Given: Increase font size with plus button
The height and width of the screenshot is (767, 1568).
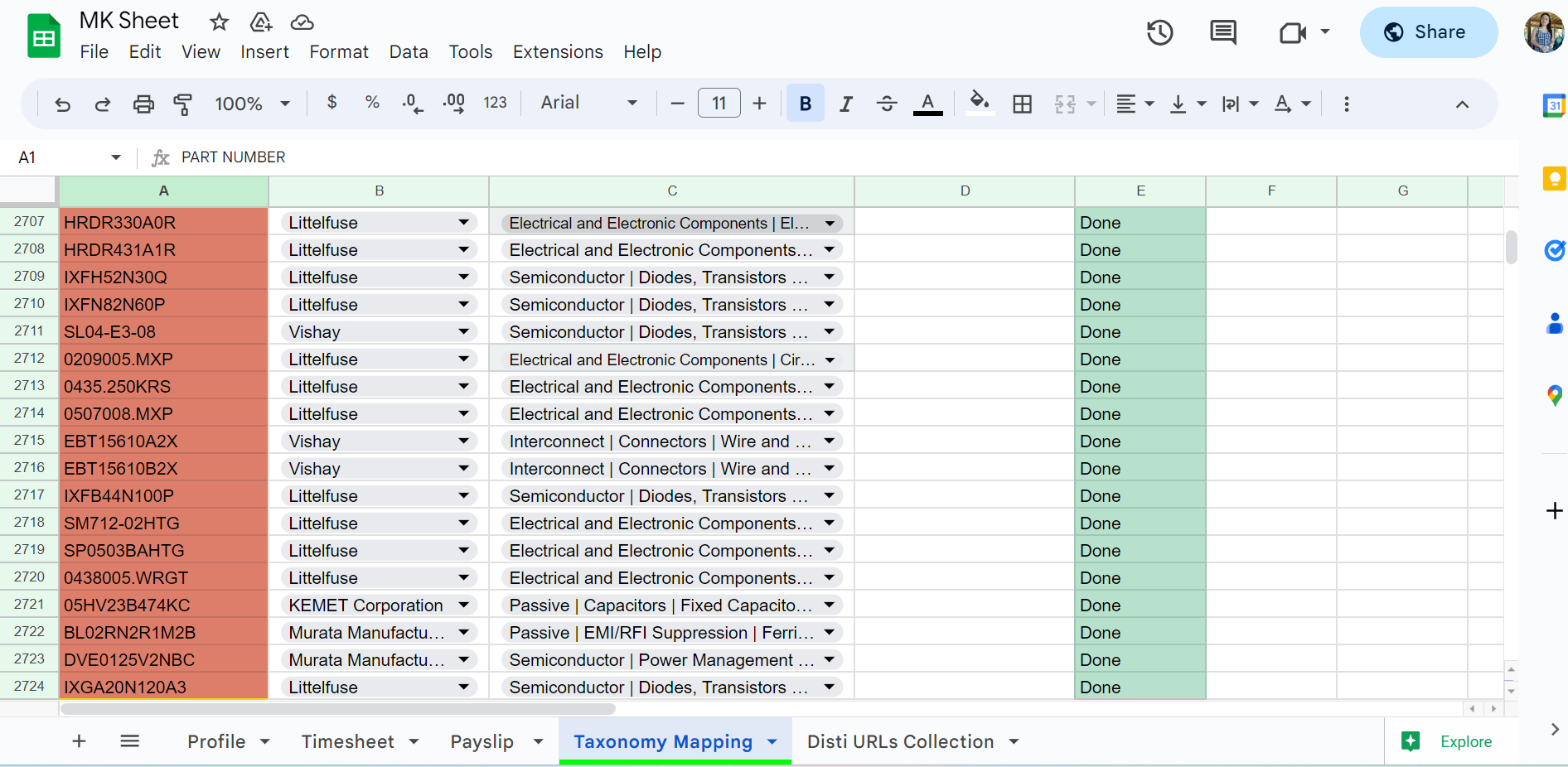Looking at the screenshot, I should click(759, 104).
